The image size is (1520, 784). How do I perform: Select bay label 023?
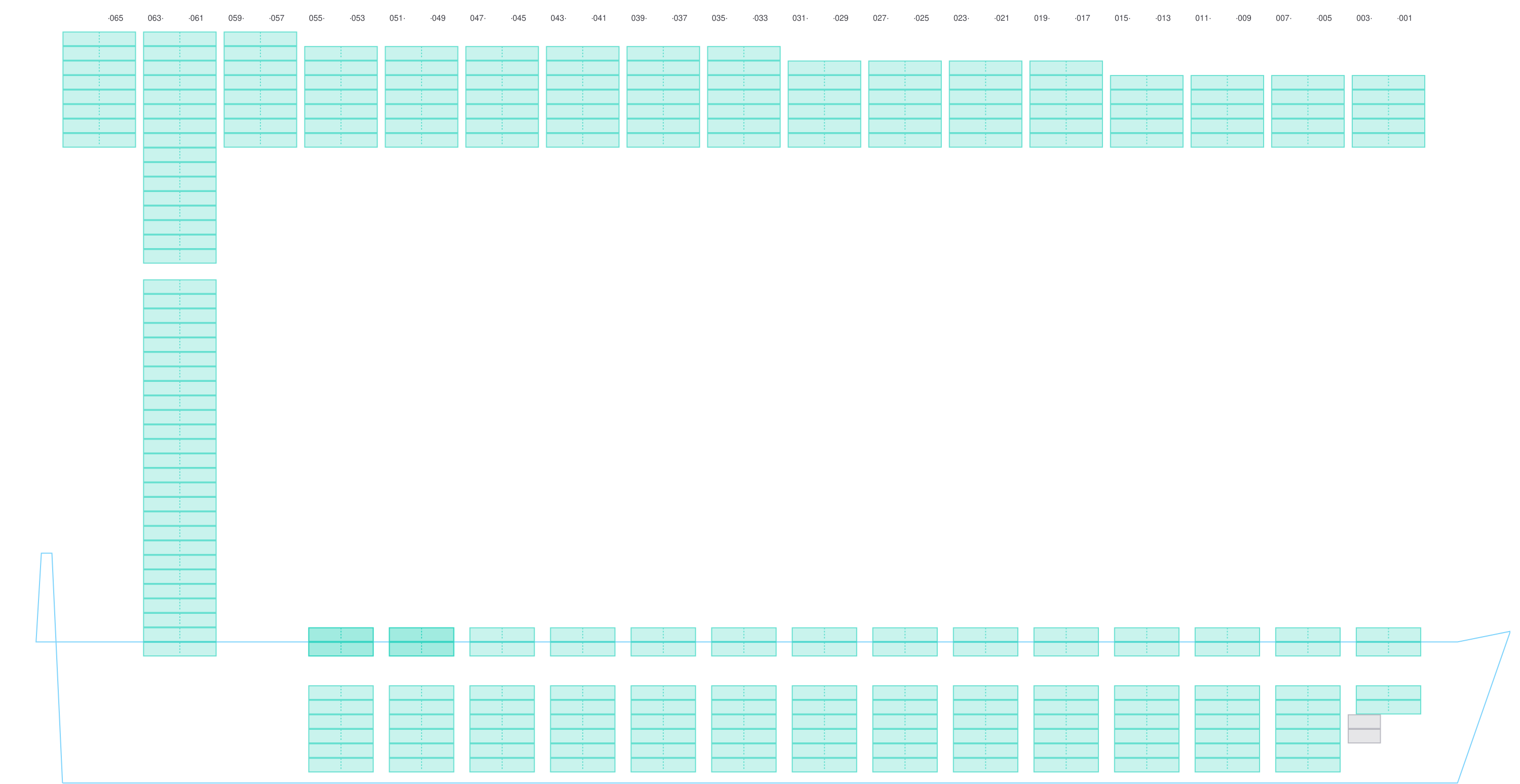click(961, 18)
